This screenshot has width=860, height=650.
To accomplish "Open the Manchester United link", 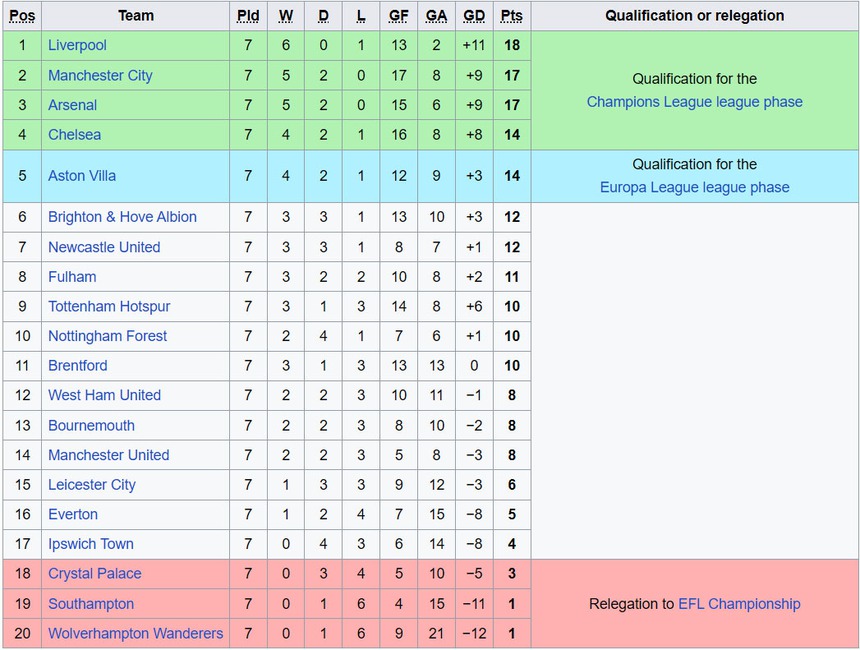I will click(x=109, y=455).
